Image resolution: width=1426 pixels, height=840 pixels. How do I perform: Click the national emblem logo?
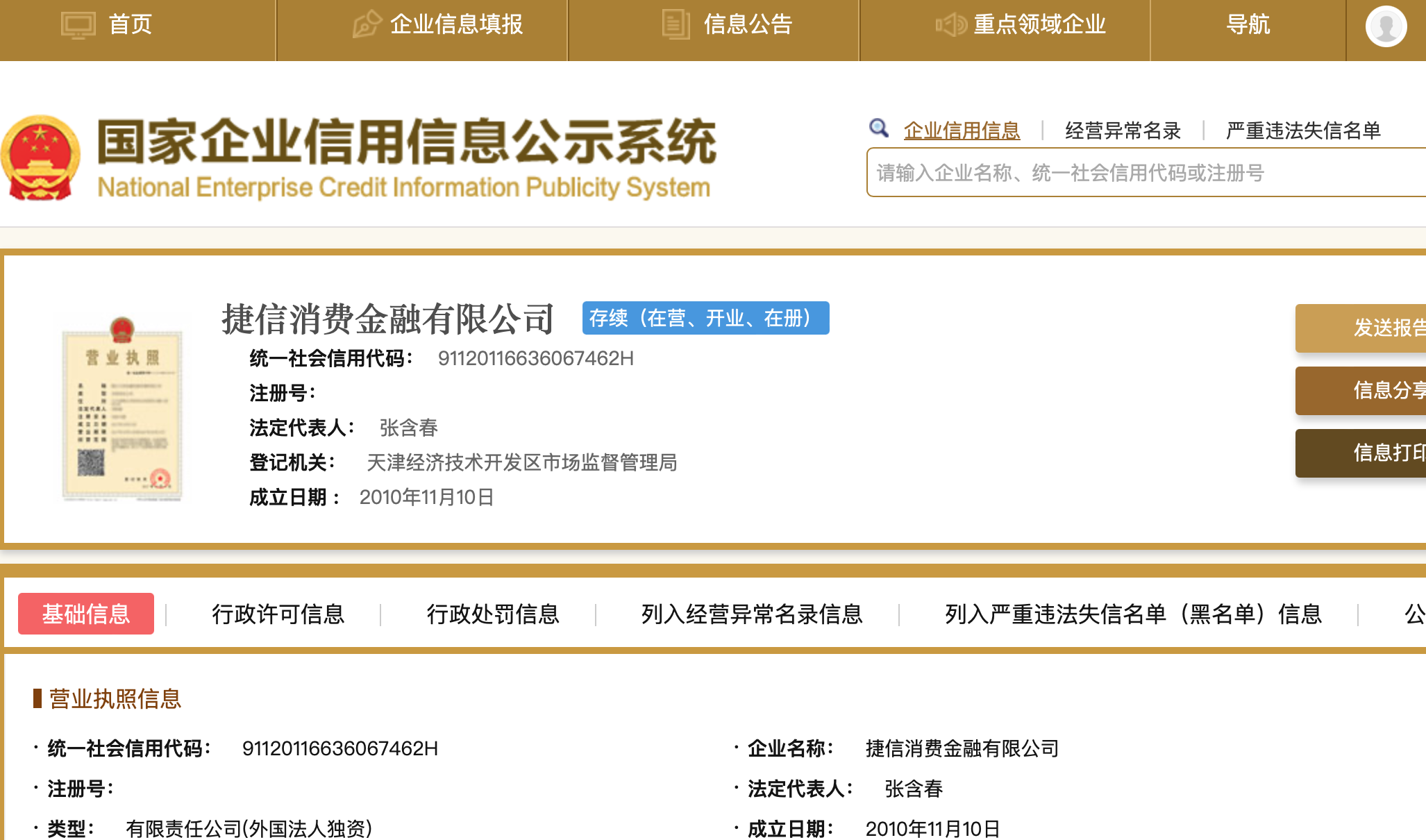tap(41, 158)
